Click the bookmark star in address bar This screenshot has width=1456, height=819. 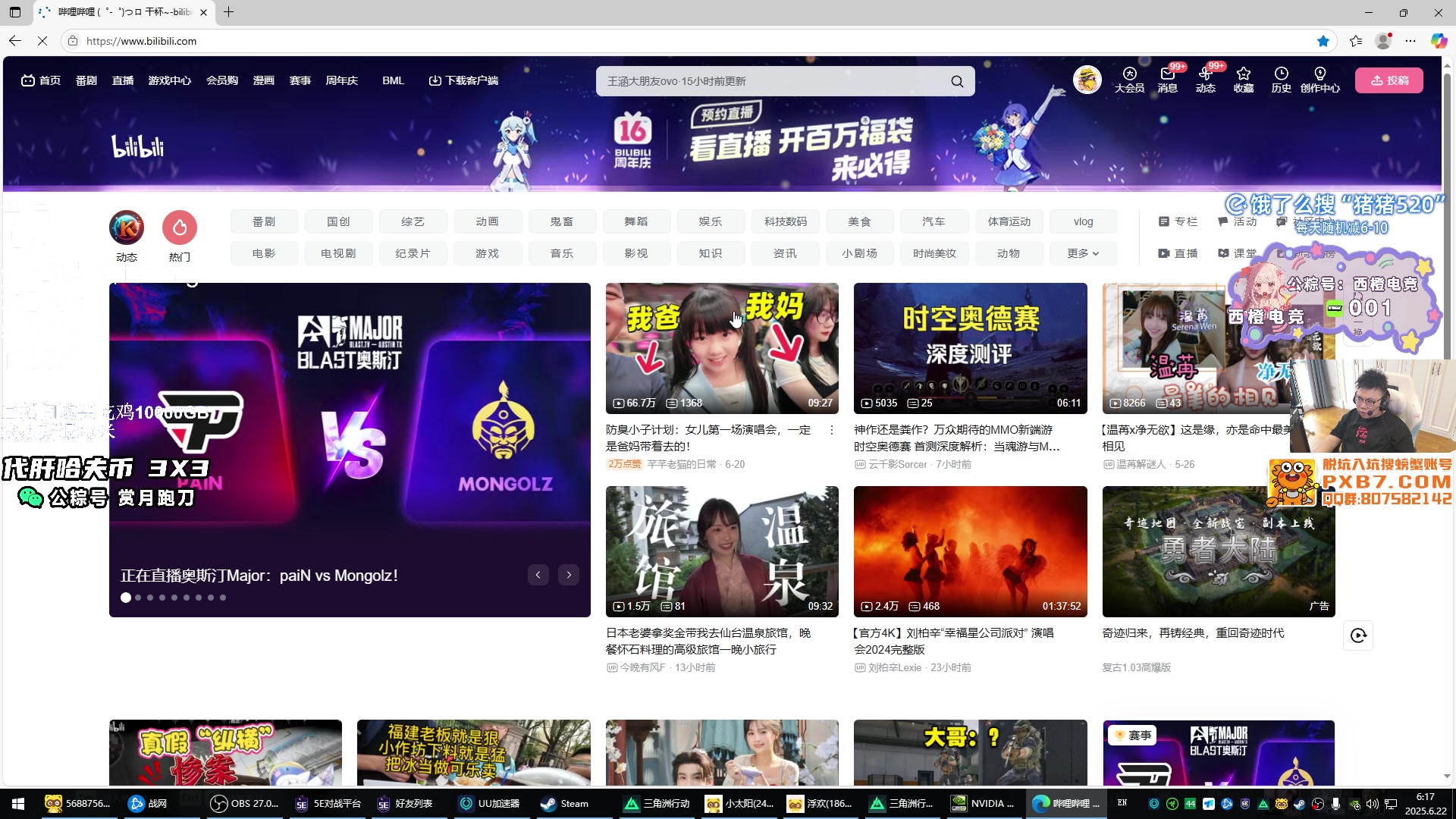point(1323,41)
